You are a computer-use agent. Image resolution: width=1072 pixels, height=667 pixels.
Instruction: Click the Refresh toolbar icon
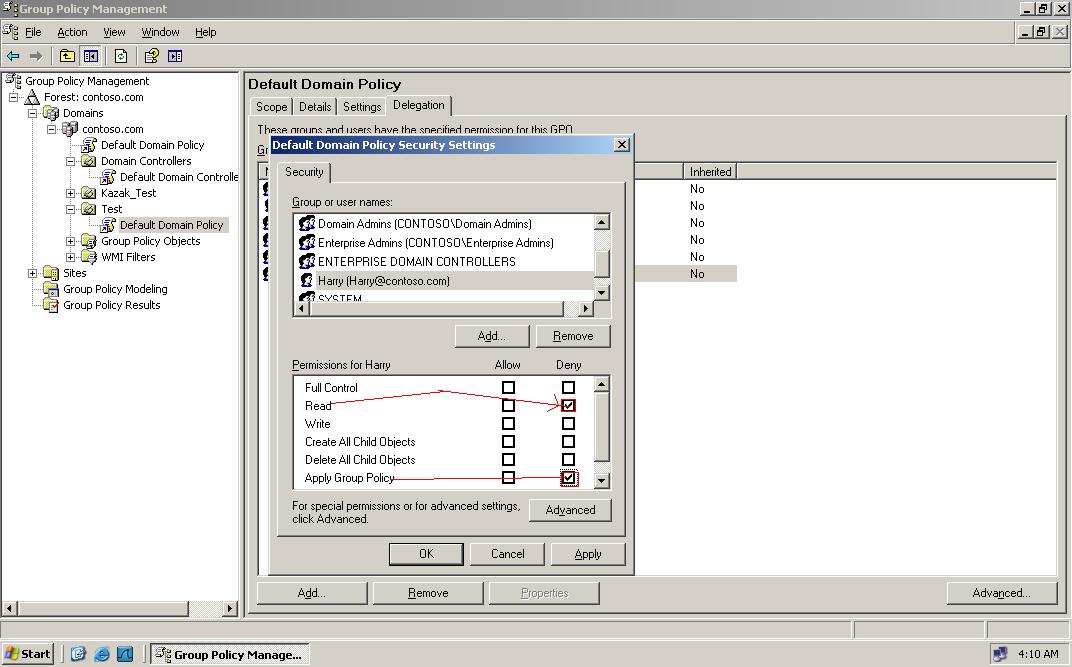pos(121,56)
